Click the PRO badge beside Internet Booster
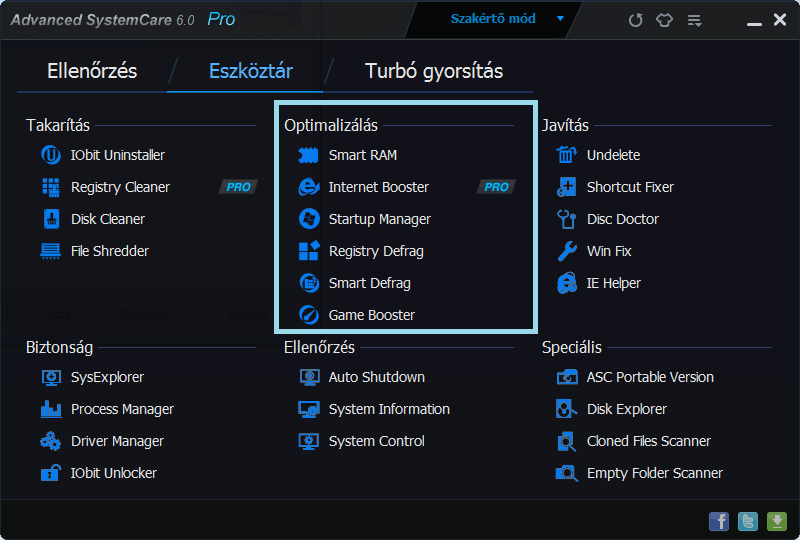The width and height of the screenshot is (800, 540). pos(496,187)
